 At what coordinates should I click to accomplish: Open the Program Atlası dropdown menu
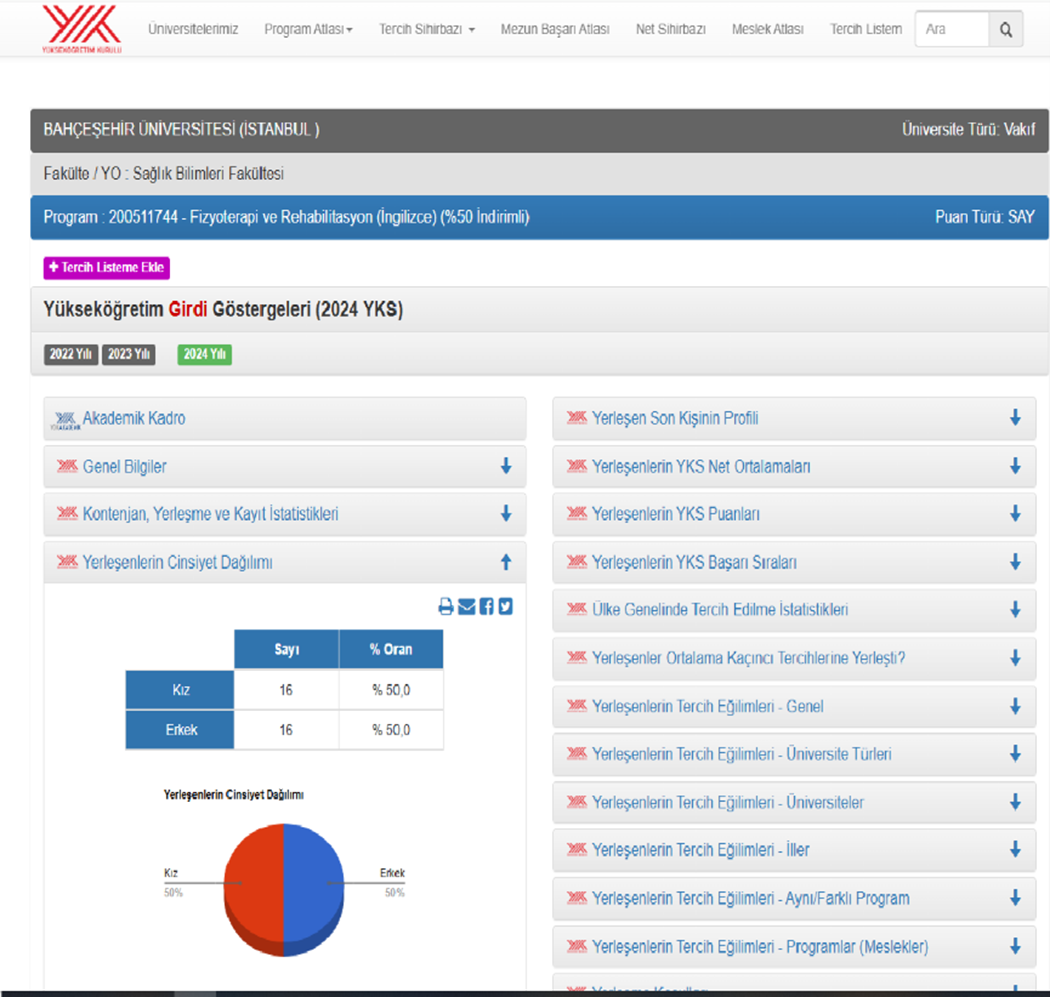tap(308, 30)
